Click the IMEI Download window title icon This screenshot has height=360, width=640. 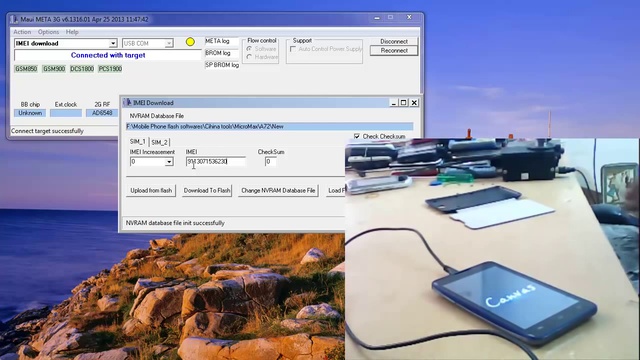[127, 103]
